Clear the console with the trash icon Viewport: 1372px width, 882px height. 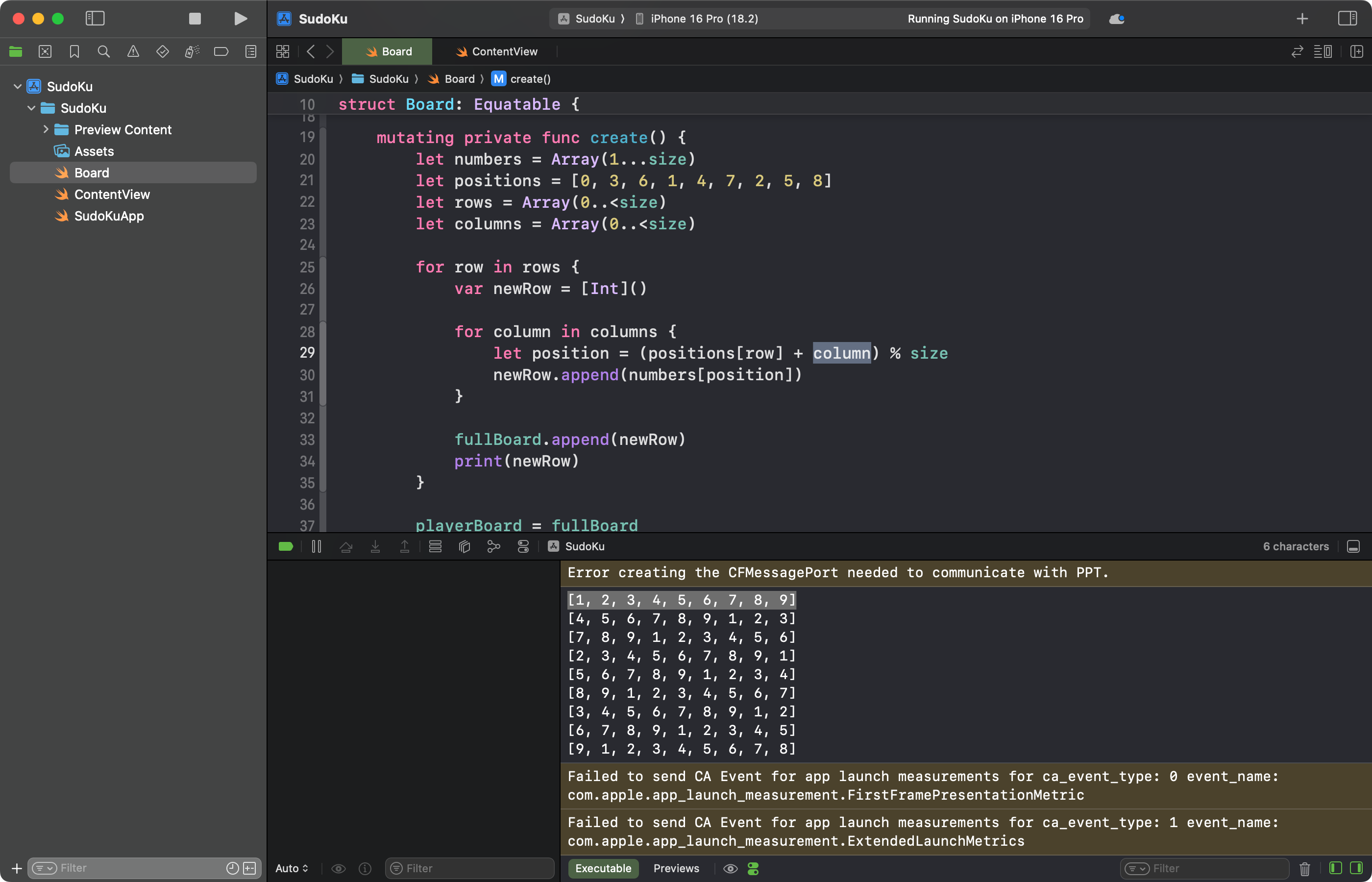pos(1304,868)
